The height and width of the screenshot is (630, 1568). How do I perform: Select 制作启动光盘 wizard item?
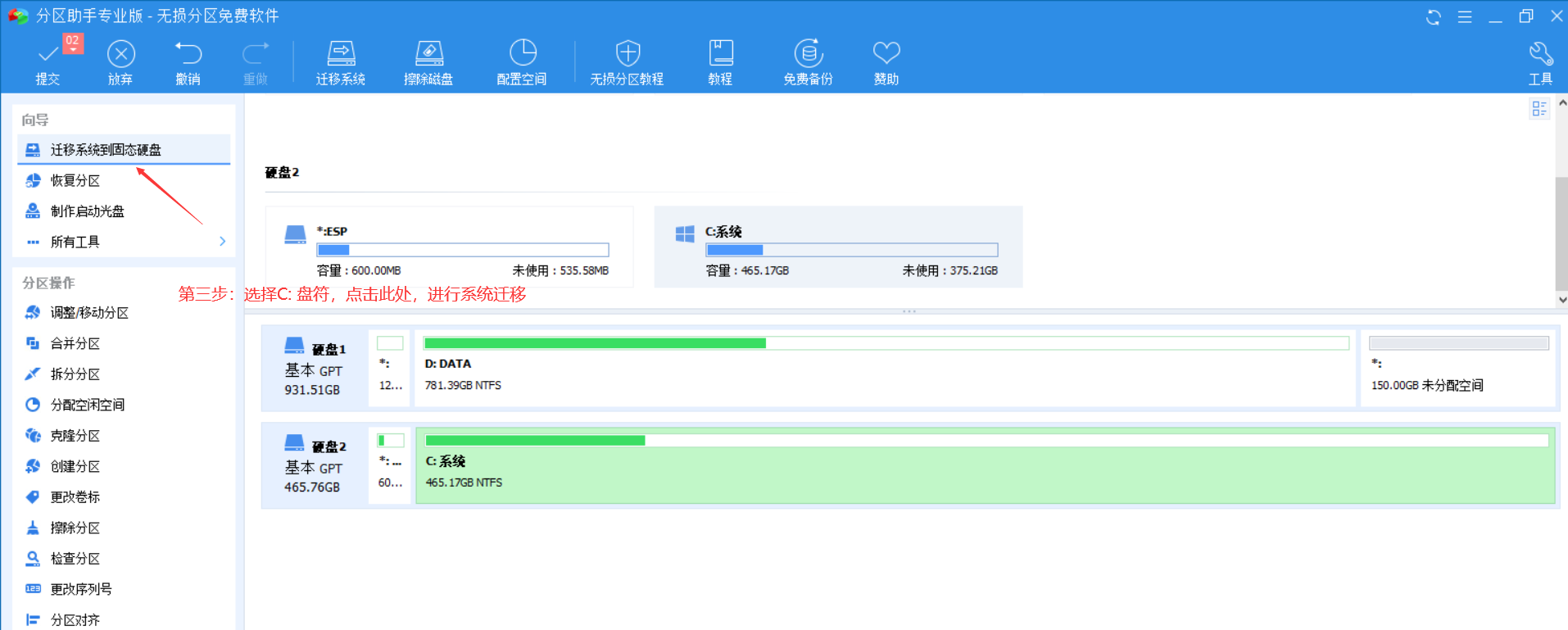[124, 211]
